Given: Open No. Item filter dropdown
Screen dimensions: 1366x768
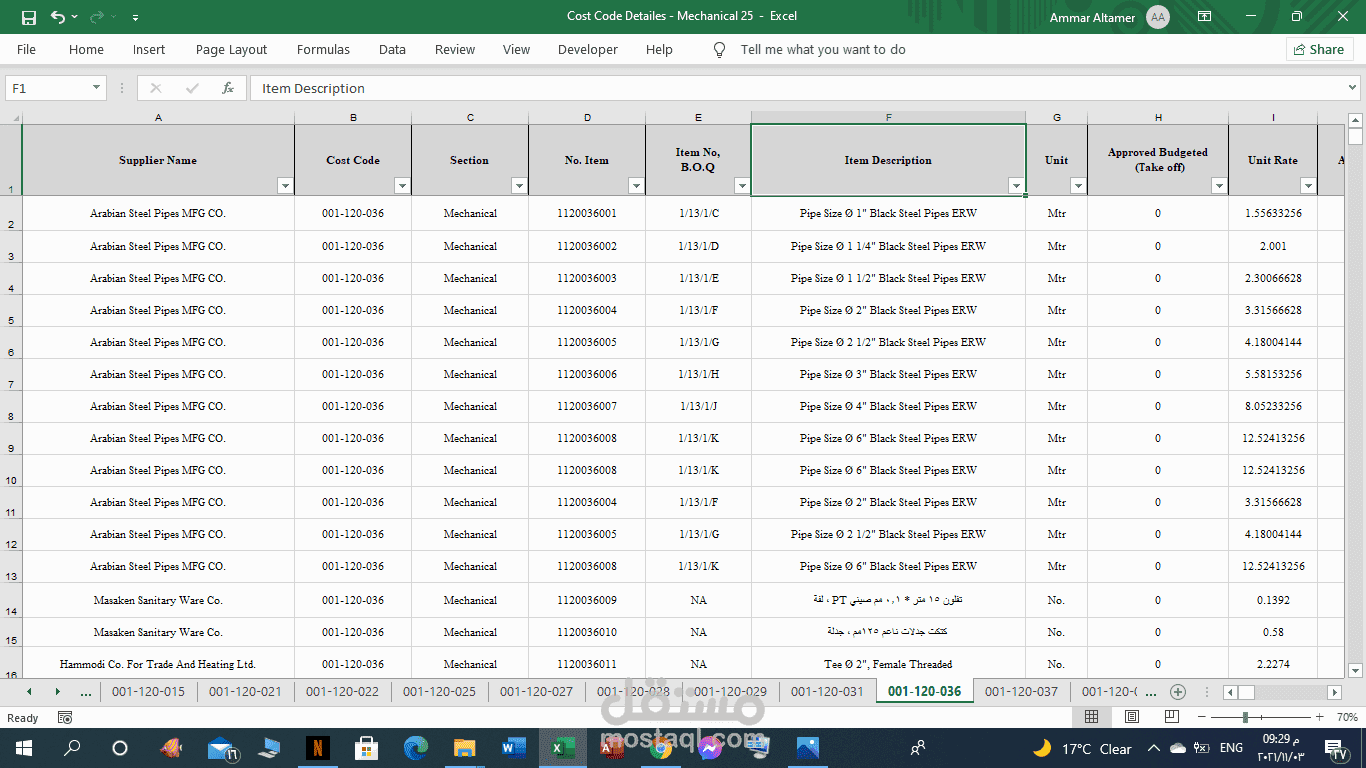Looking at the screenshot, I should point(636,185).
